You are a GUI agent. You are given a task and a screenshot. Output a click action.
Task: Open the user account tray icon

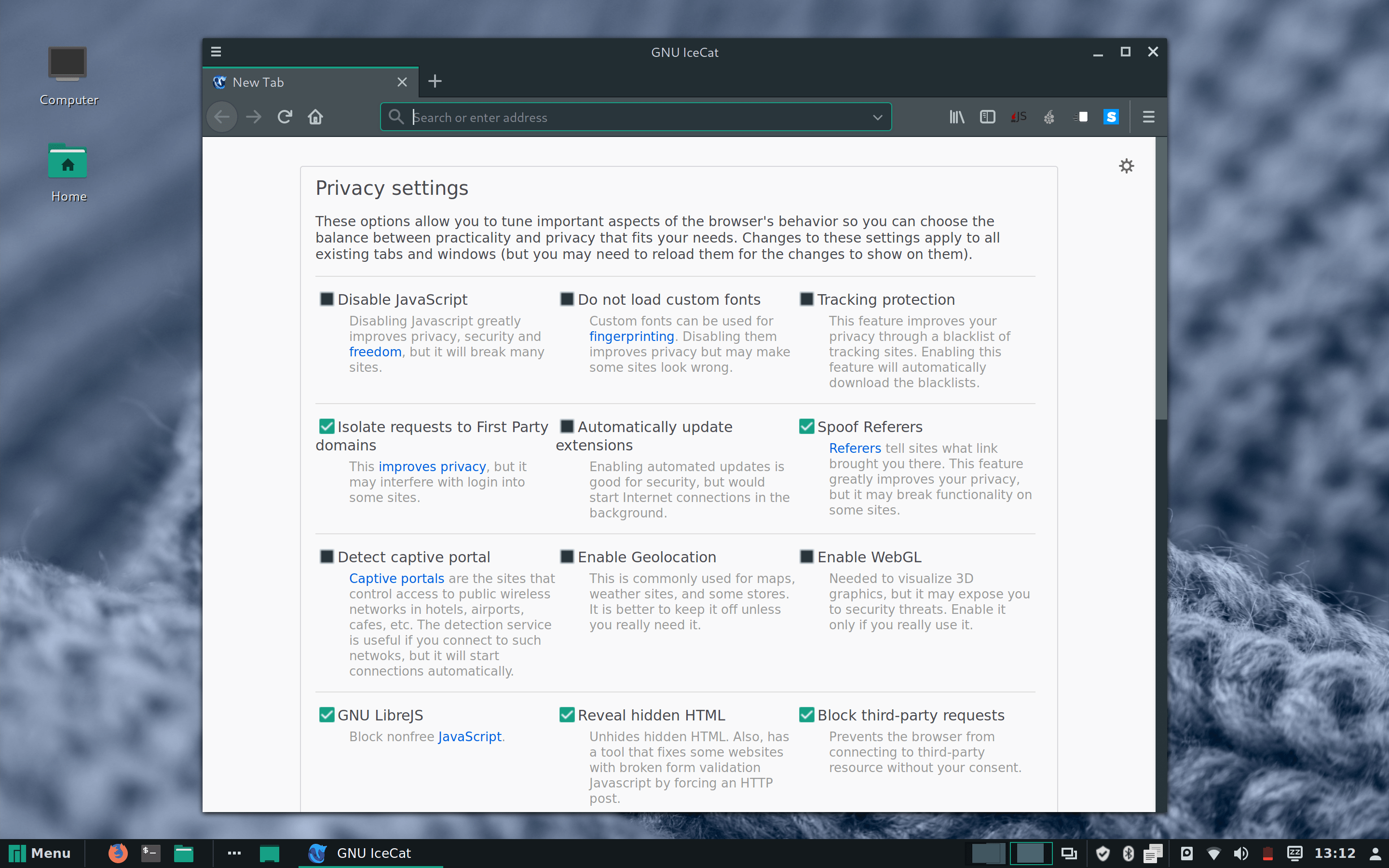point(1375,854)
